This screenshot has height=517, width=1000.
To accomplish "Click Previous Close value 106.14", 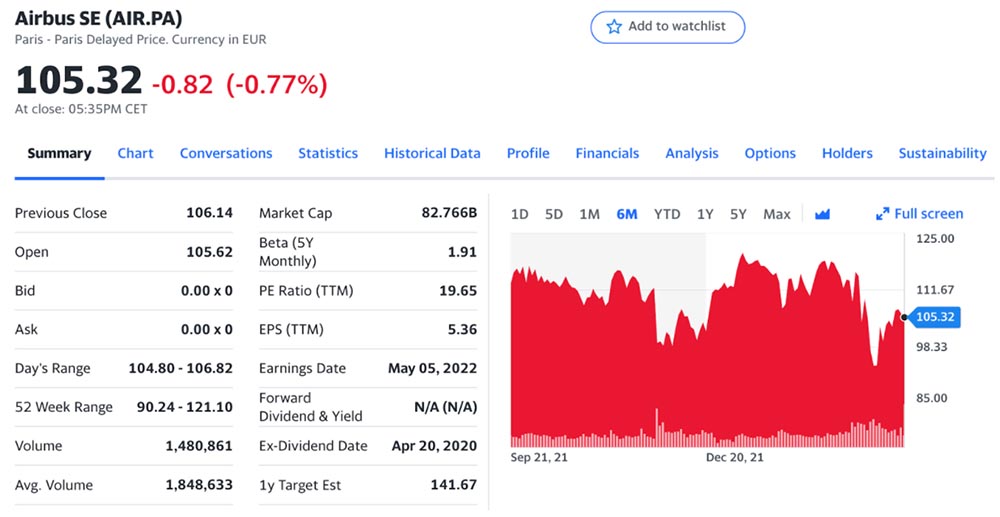I will coord(209,213).
